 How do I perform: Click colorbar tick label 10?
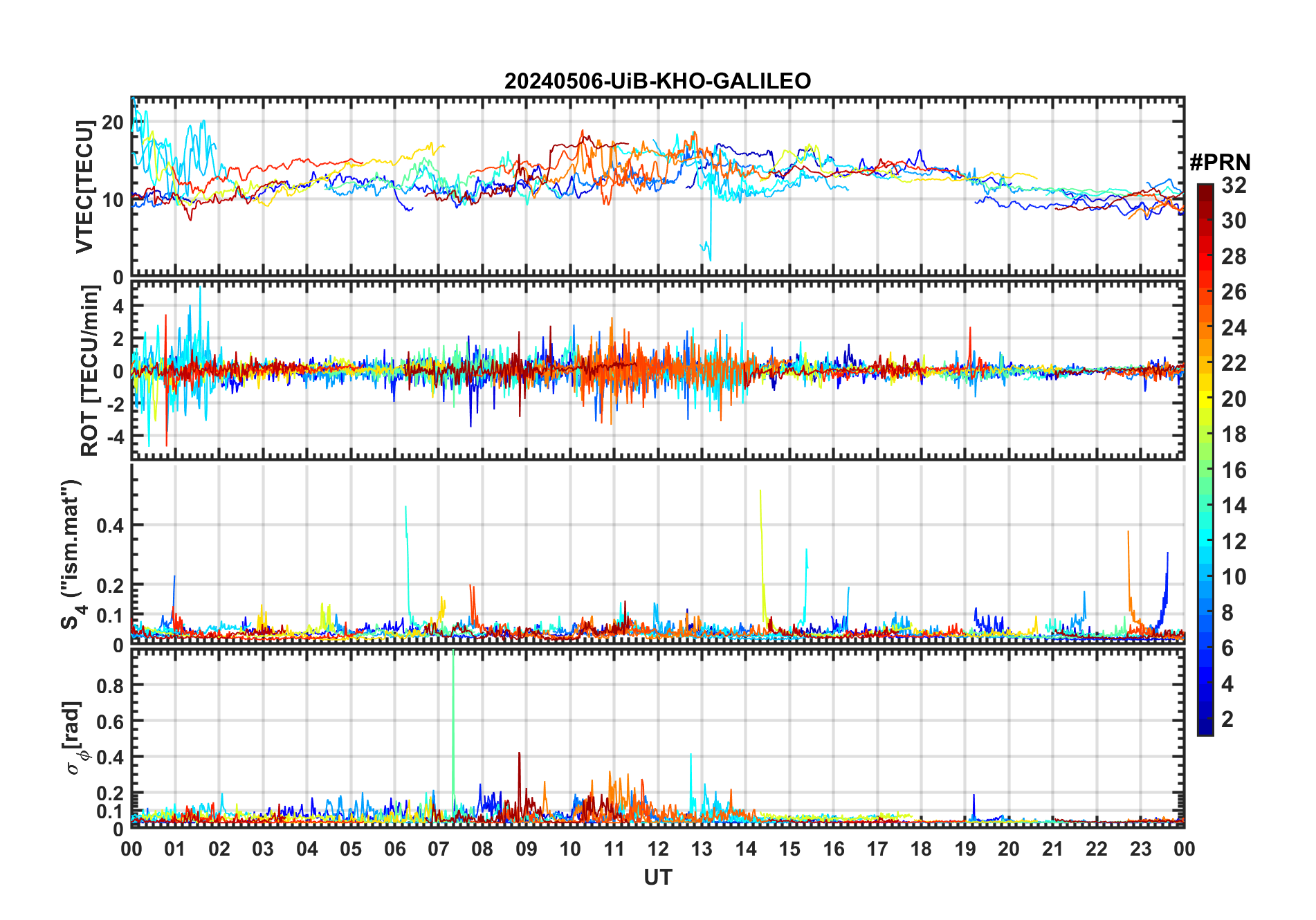1234,576
